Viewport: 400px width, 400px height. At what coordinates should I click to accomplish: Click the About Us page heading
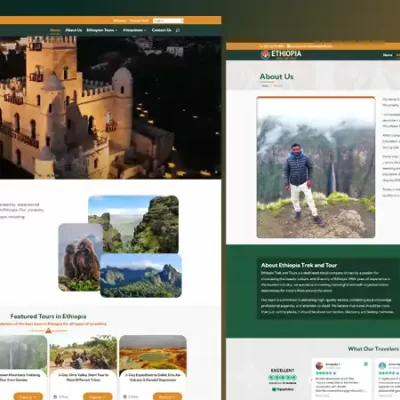tap(276, 77)
